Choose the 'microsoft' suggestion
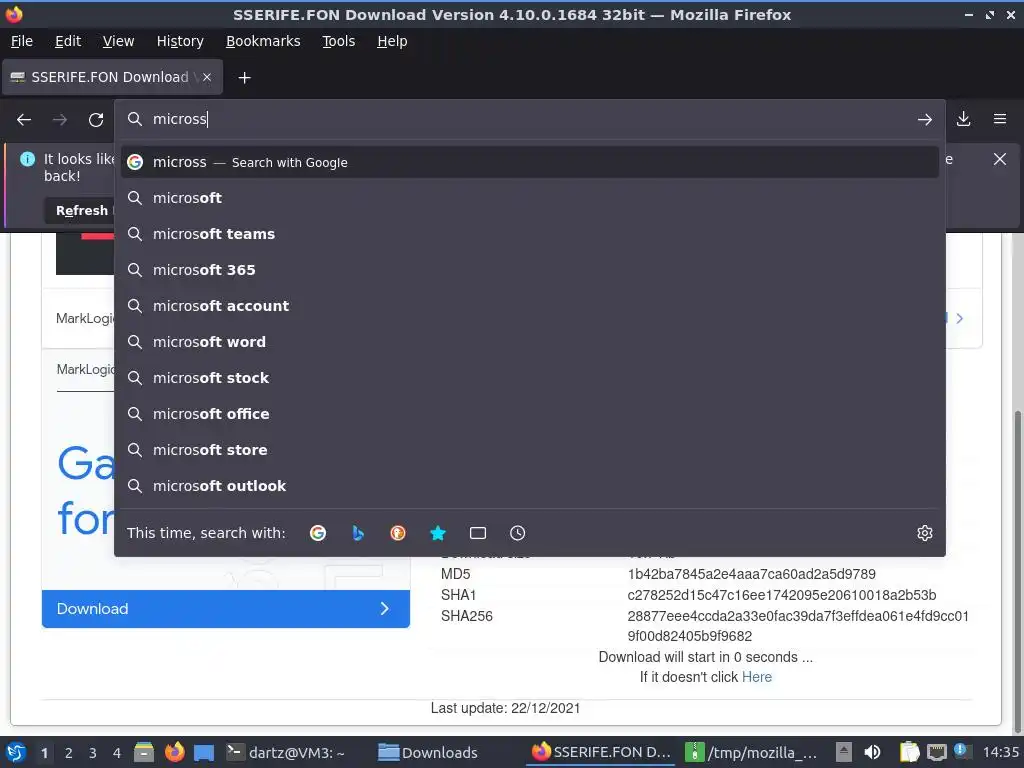The height and width of the screenshot is (768, 1024). (530, 198)
